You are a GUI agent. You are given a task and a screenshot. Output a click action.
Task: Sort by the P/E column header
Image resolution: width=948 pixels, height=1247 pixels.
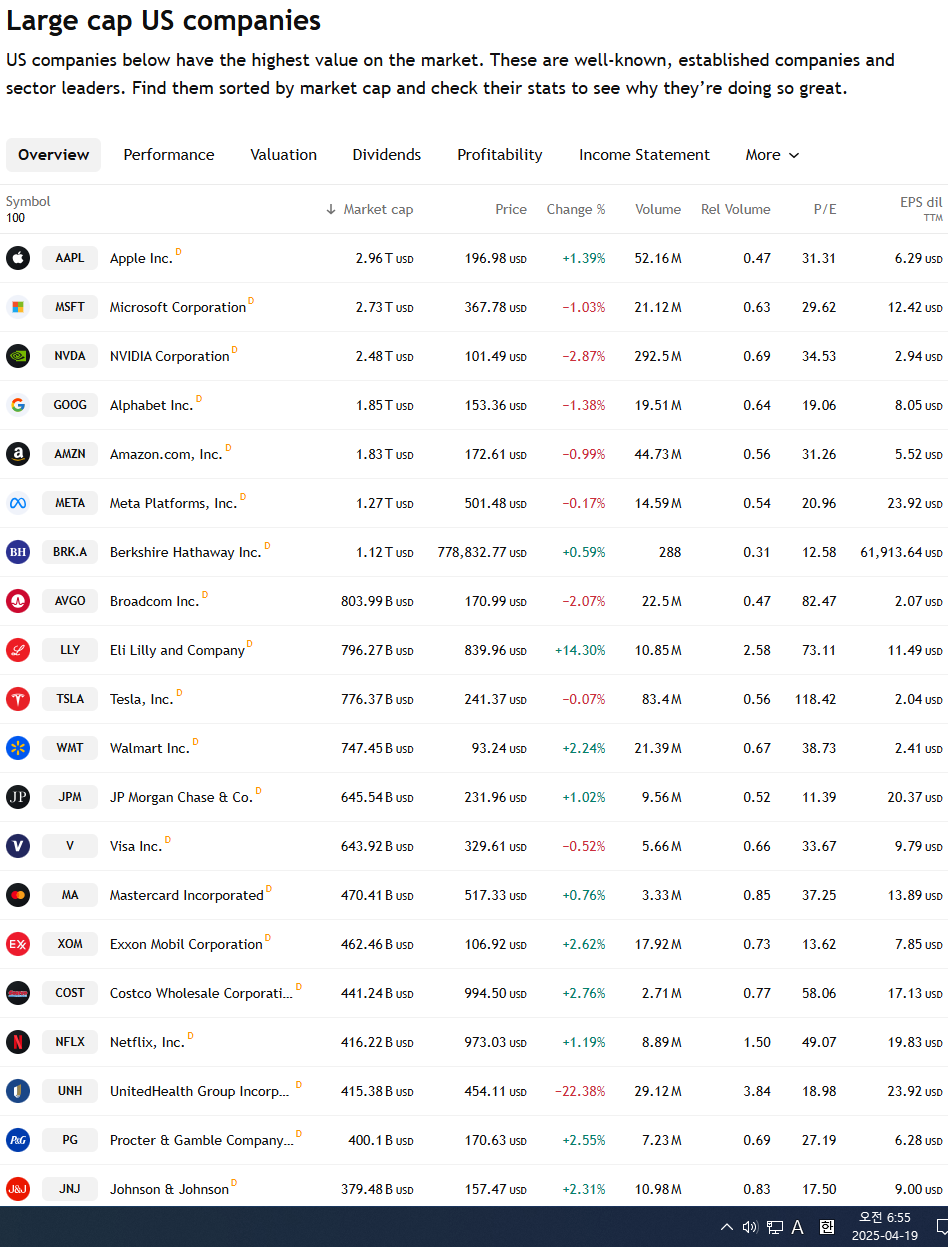pyautogui.click(x=825, y=209)
